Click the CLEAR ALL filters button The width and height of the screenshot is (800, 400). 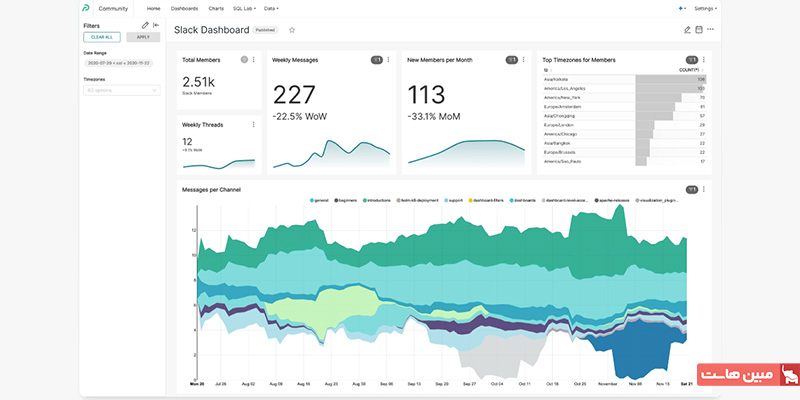tap(102, 37)
